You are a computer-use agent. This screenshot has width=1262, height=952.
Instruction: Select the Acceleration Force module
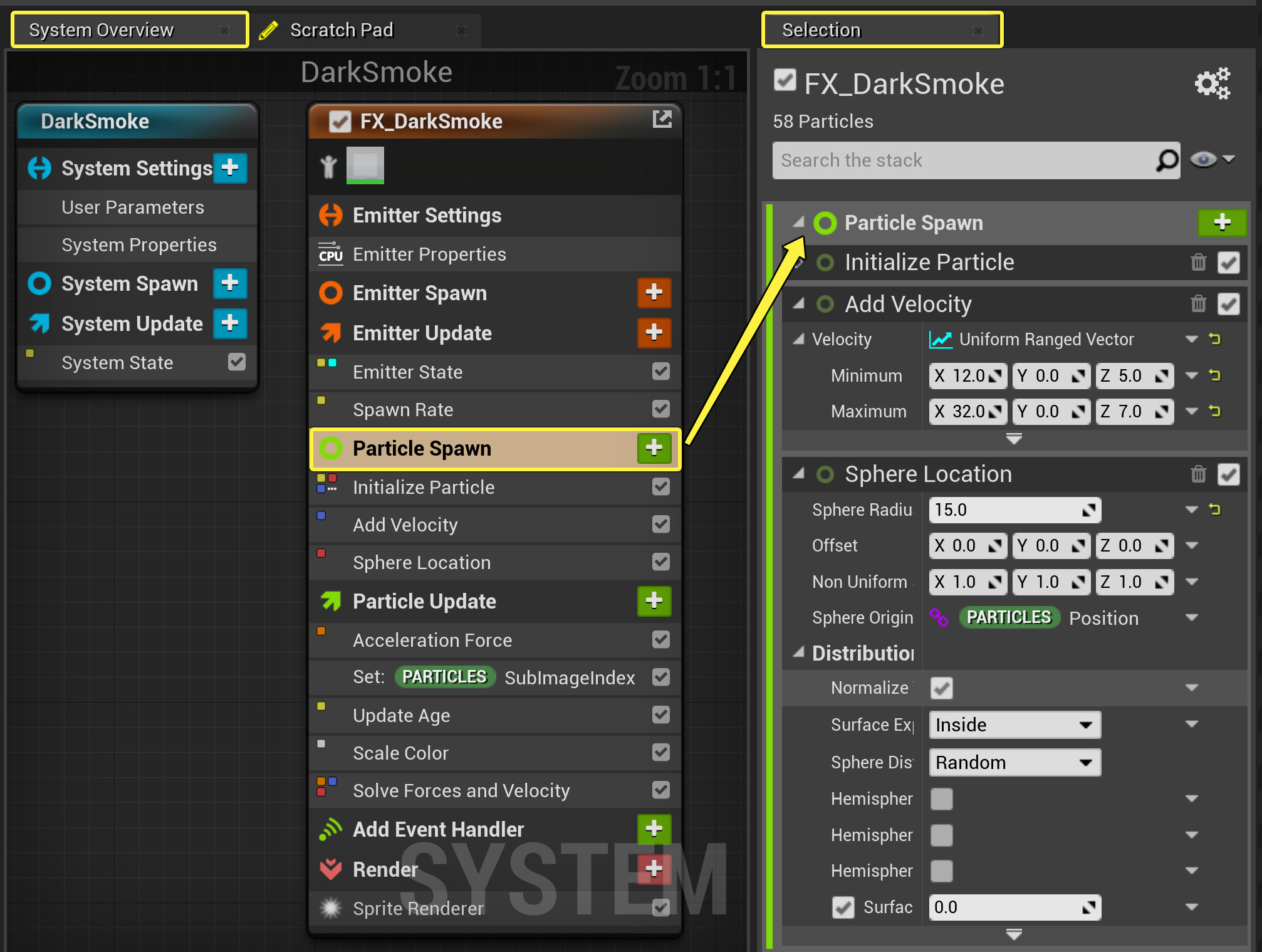(x=432, y=640)
